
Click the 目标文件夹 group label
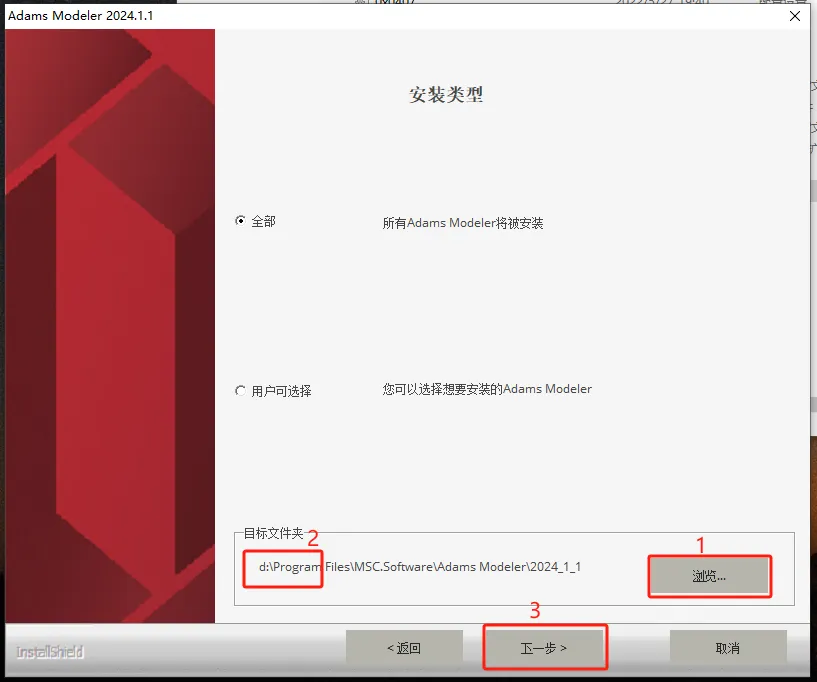pyautogui.click(x=274, y=533)
